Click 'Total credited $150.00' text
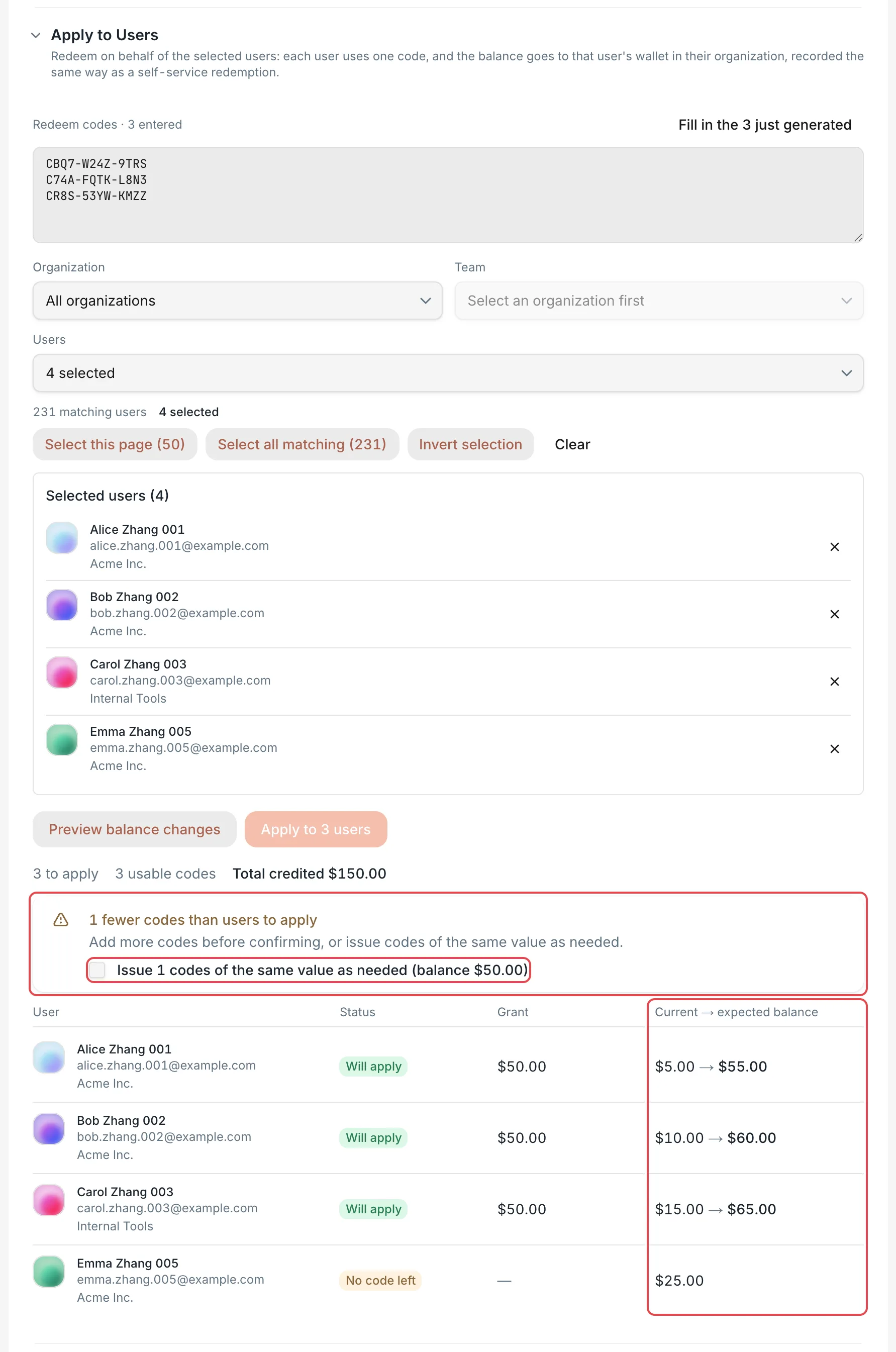The height and width of the screenshot is (1352, 896). pyautogui.click(x=309, y=874)
